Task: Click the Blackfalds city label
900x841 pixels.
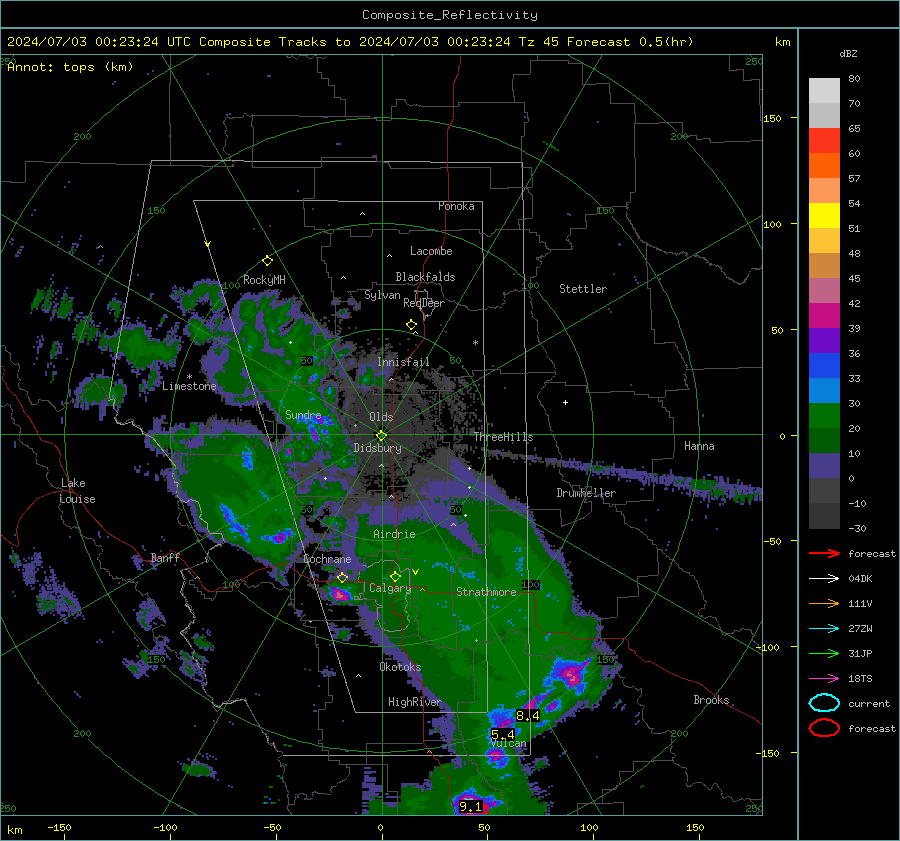Action: 425,277
